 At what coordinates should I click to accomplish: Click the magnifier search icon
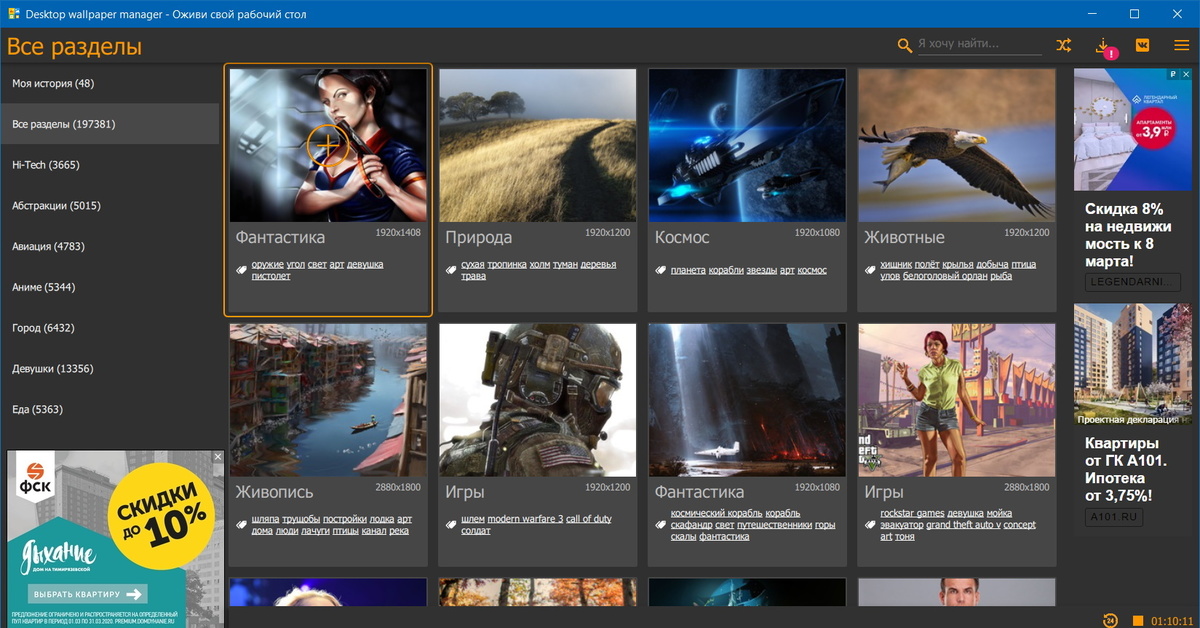(905, 45)
